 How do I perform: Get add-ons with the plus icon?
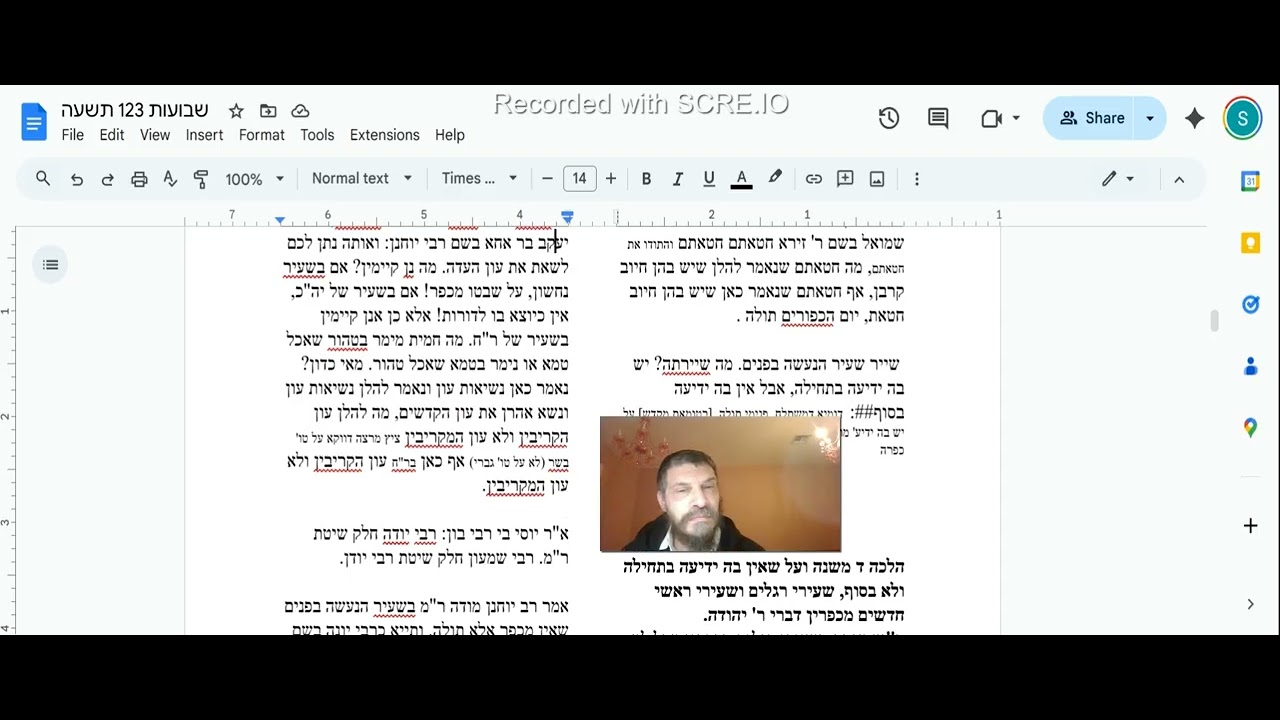[1250, 526]
